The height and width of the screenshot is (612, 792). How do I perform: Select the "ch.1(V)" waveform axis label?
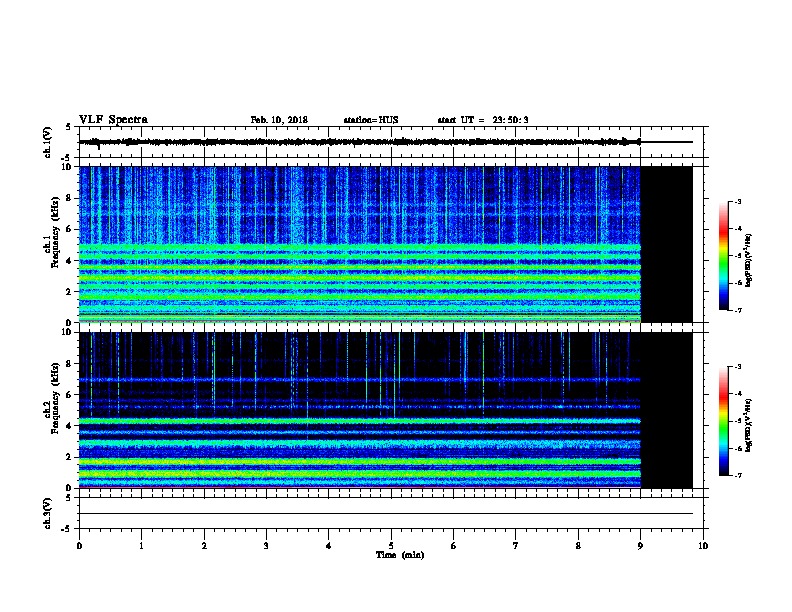(47, 142)
